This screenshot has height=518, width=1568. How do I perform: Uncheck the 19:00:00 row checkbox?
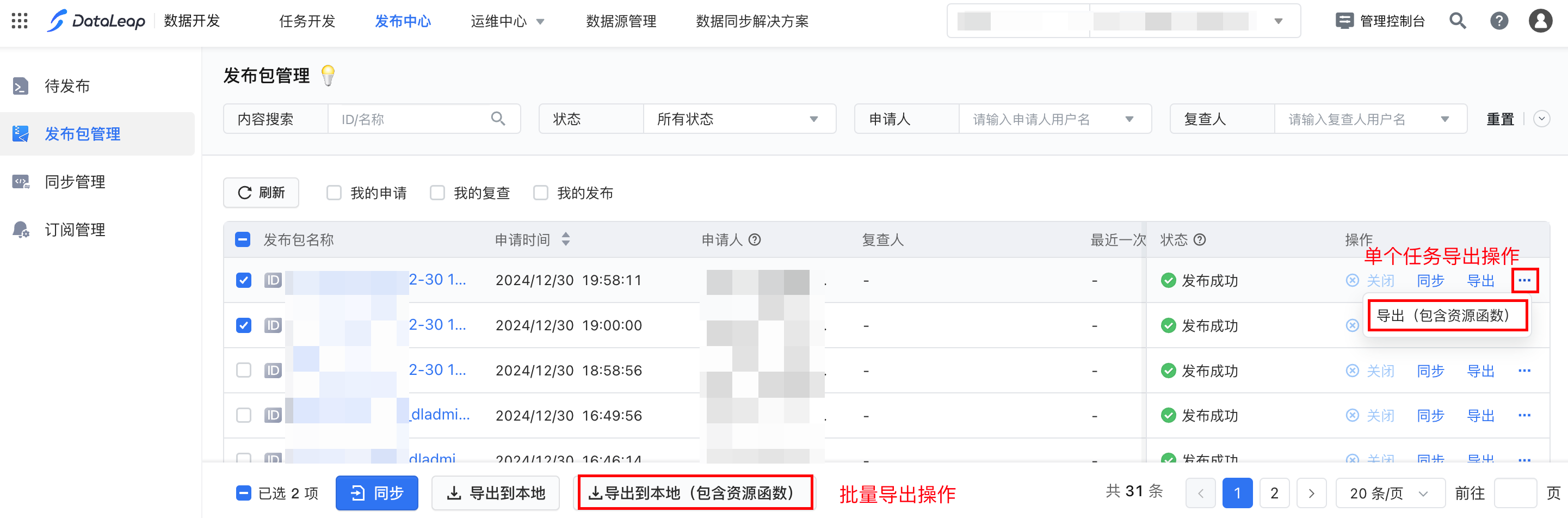click(244, 325)
